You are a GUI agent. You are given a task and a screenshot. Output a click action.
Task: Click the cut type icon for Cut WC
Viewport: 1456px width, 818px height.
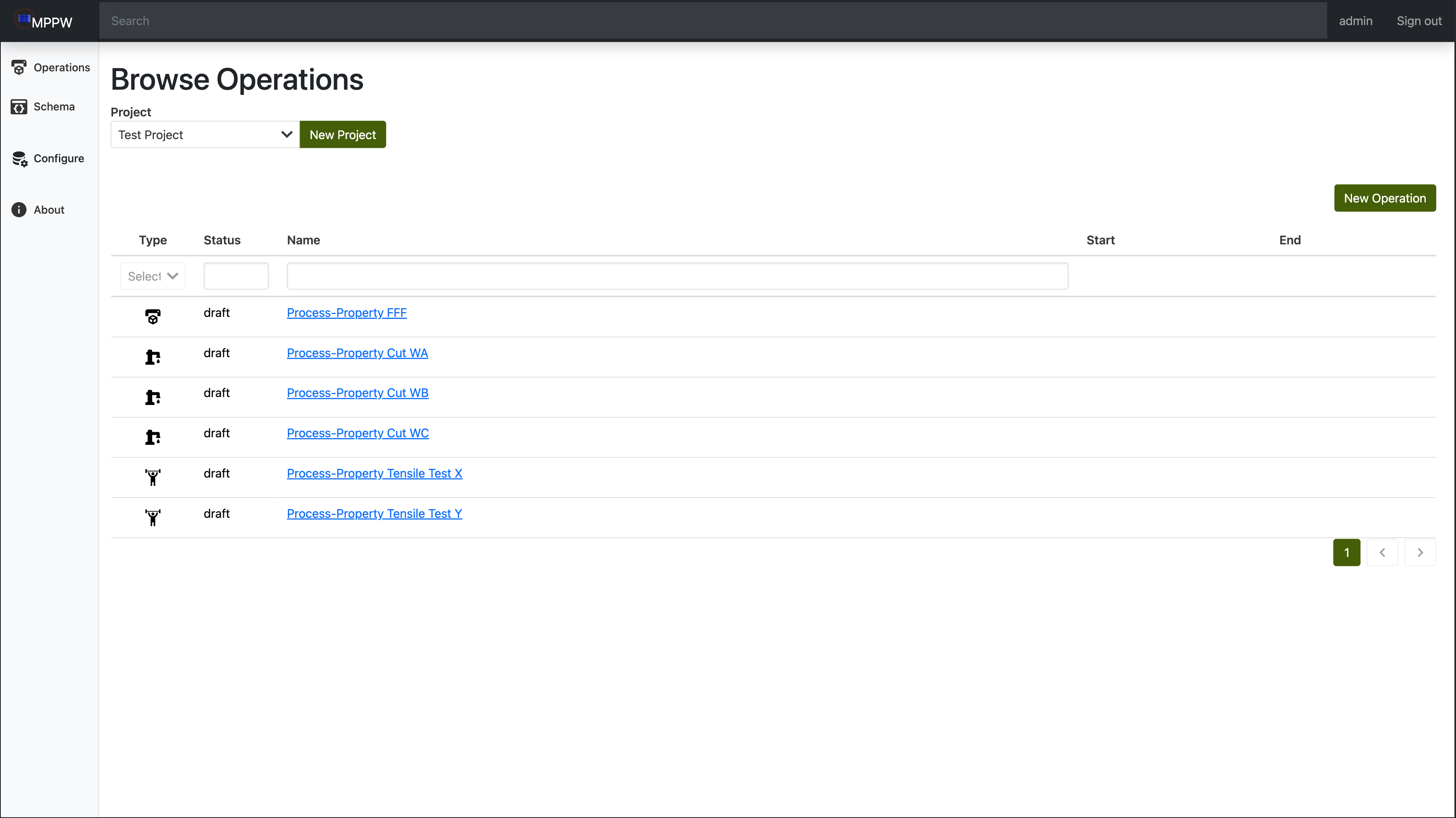153,437
